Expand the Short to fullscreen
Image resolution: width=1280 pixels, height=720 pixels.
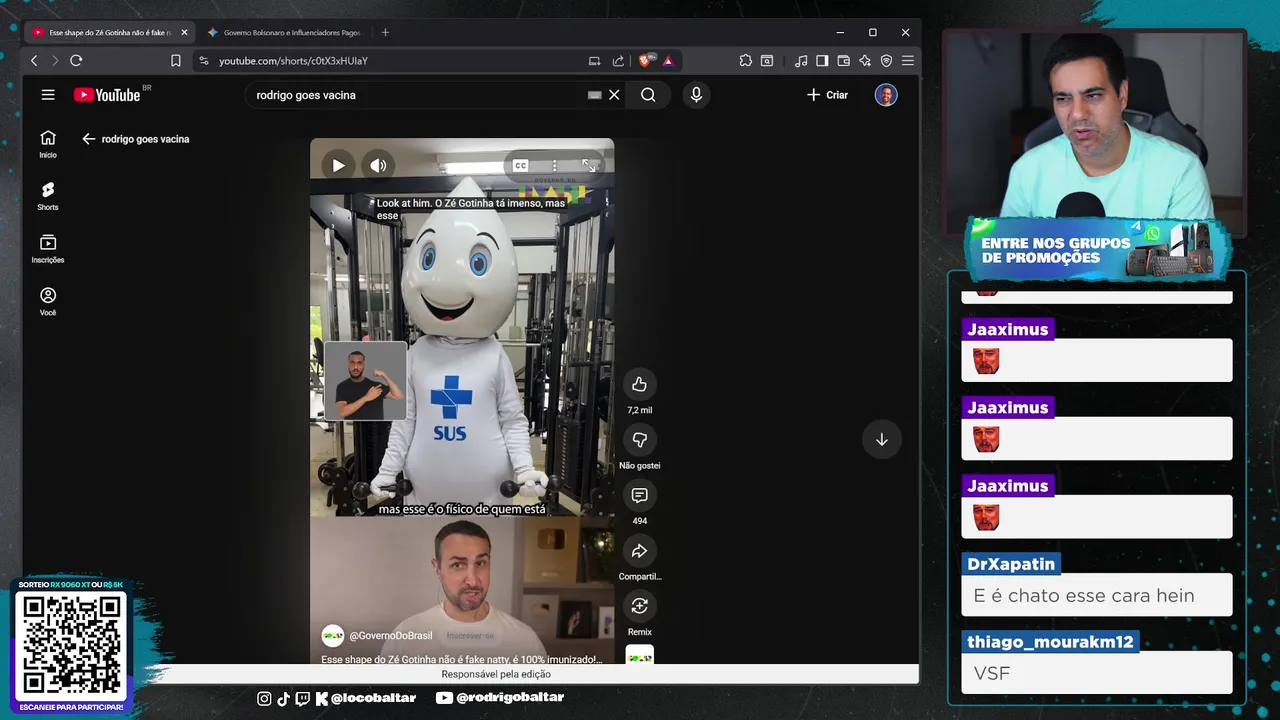click(589, 166)
